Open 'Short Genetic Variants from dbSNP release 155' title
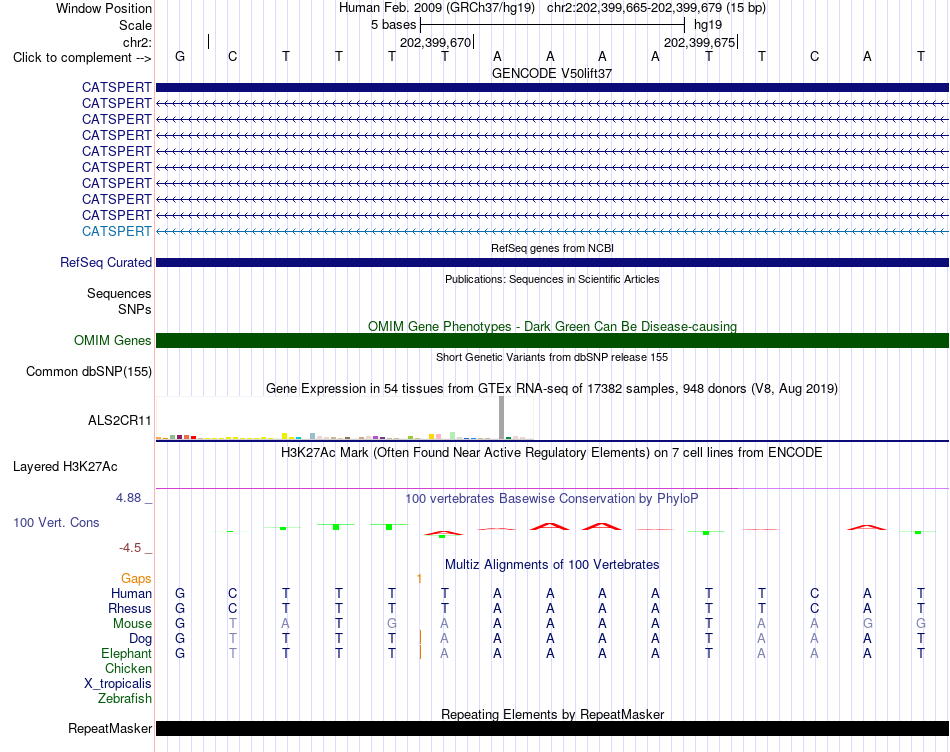The image size is (950, 752). (552, 358)
